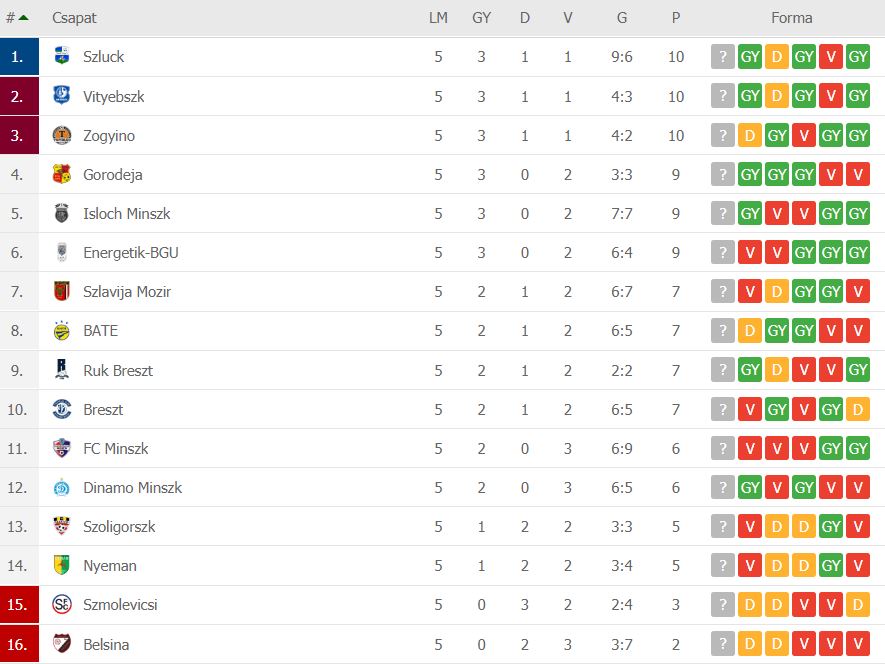Sort standings by the P points column
Viewport: 885px width, 664px height.
point(676,18)
